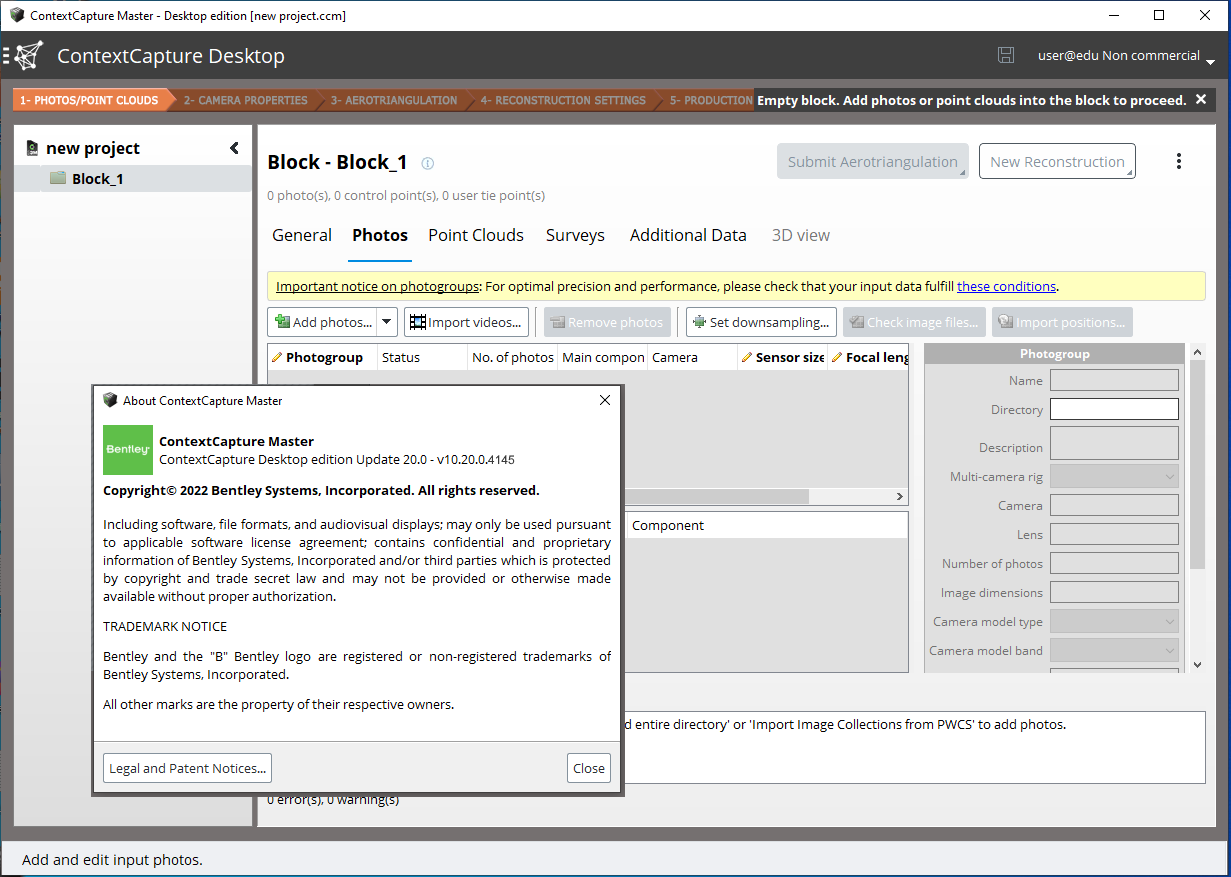Click the app icon in the window title bar
Image resolution: width=1231 pixels, height=877 pixels.
pyautogui.click(x=16, y=16)
